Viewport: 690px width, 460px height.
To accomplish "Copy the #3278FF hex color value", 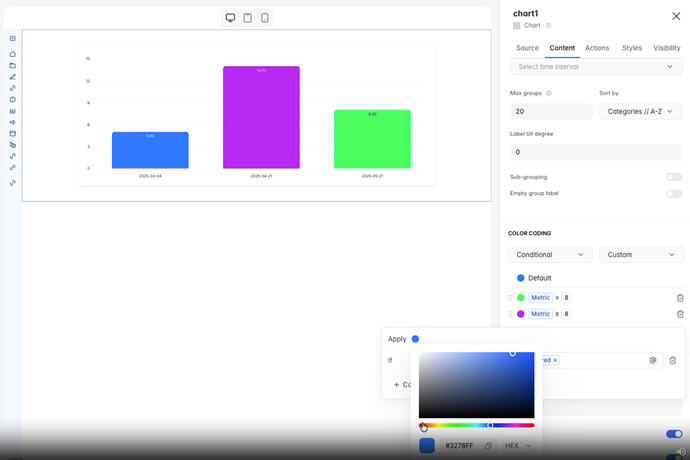I will point(488,446).
